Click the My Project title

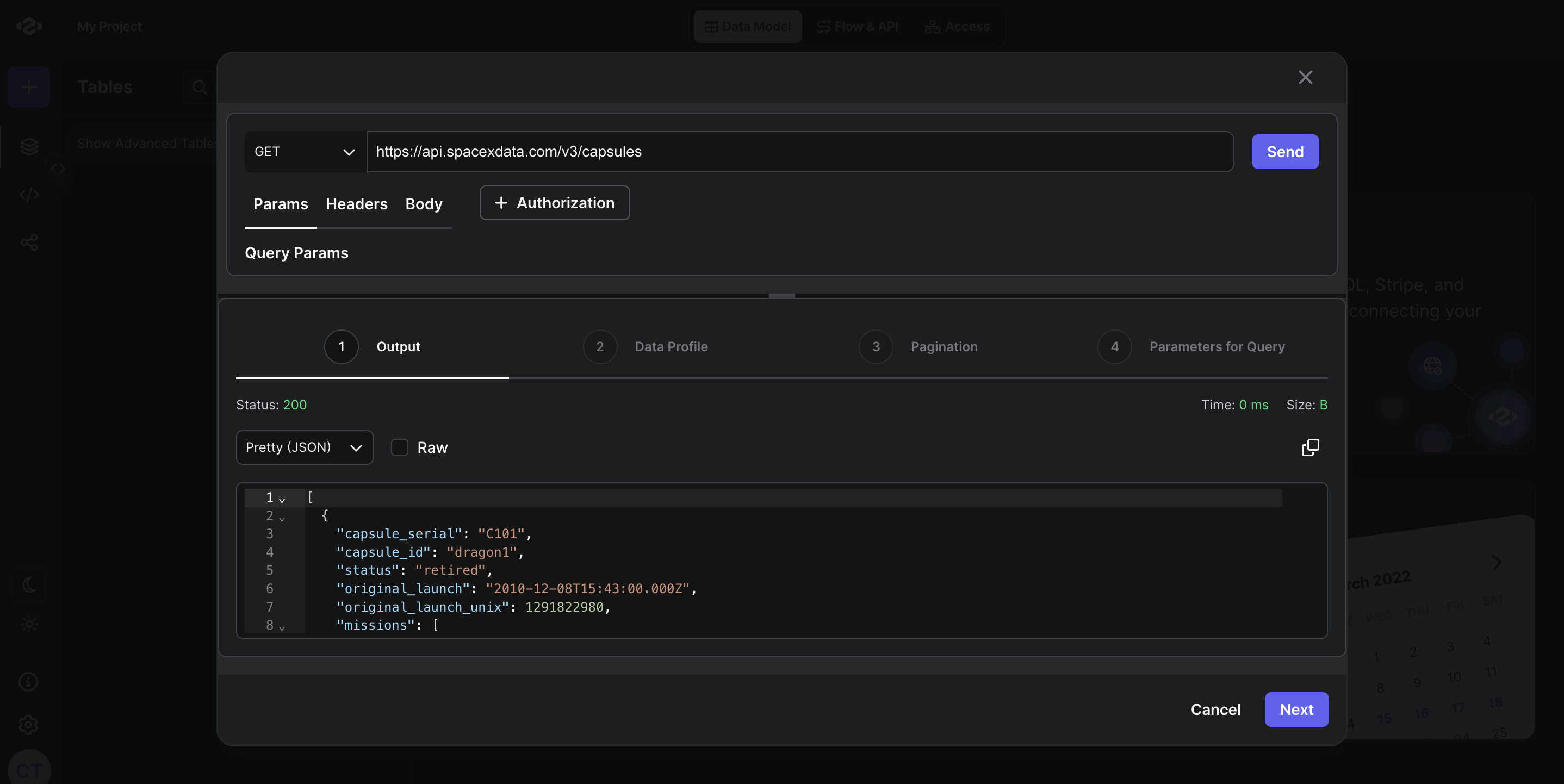(109, 26)
